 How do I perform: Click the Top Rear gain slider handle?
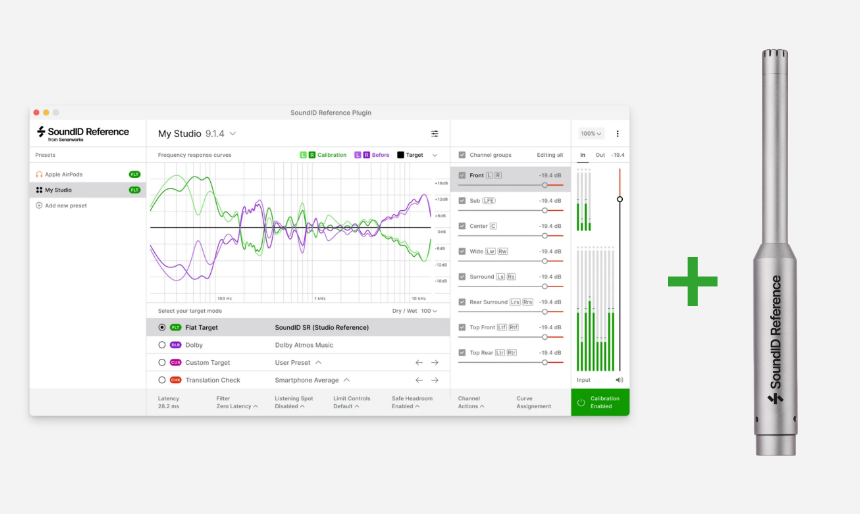(545, 363)
